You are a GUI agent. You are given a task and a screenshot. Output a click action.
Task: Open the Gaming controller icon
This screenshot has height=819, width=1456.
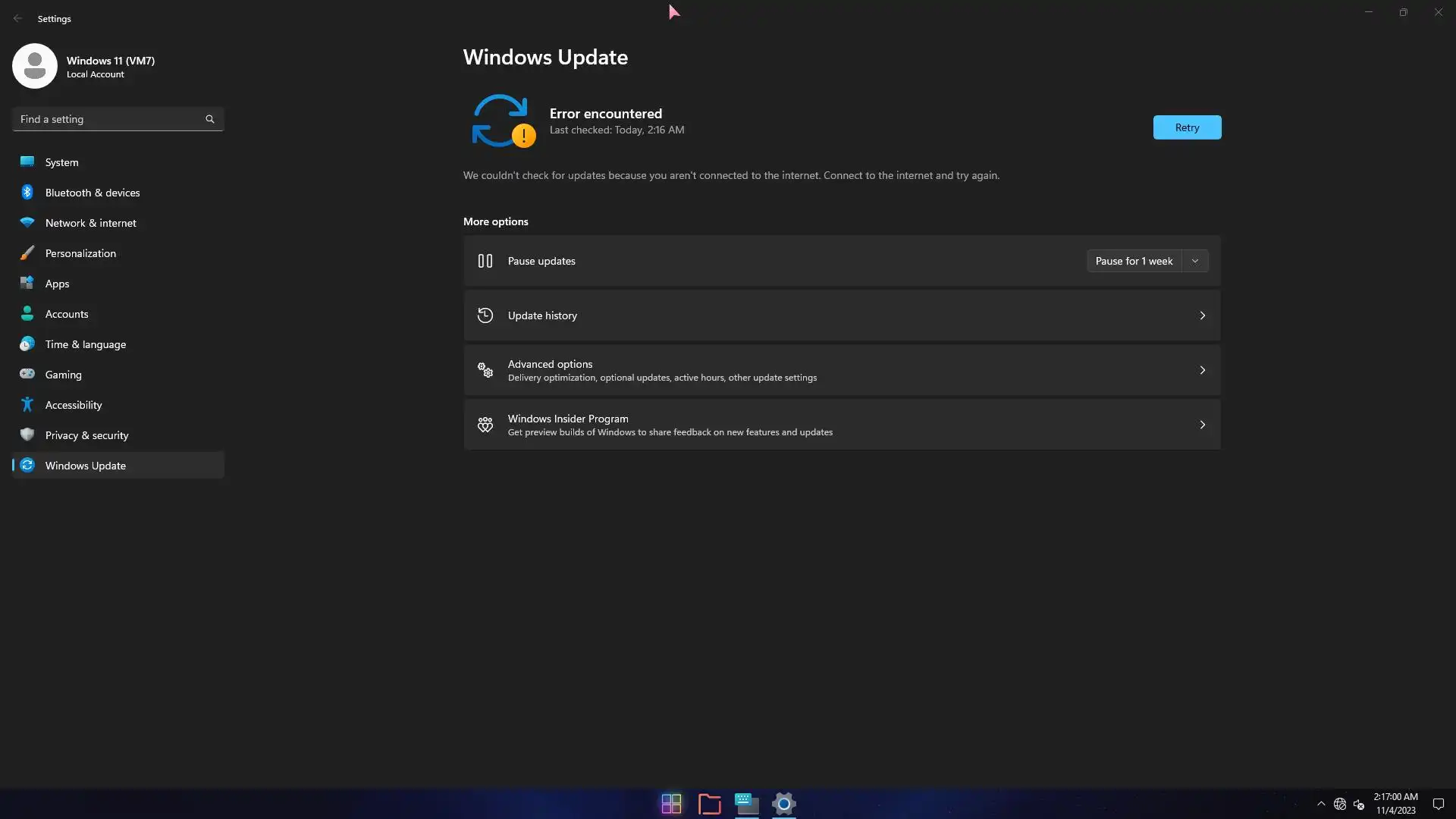(x=27, y=375)
